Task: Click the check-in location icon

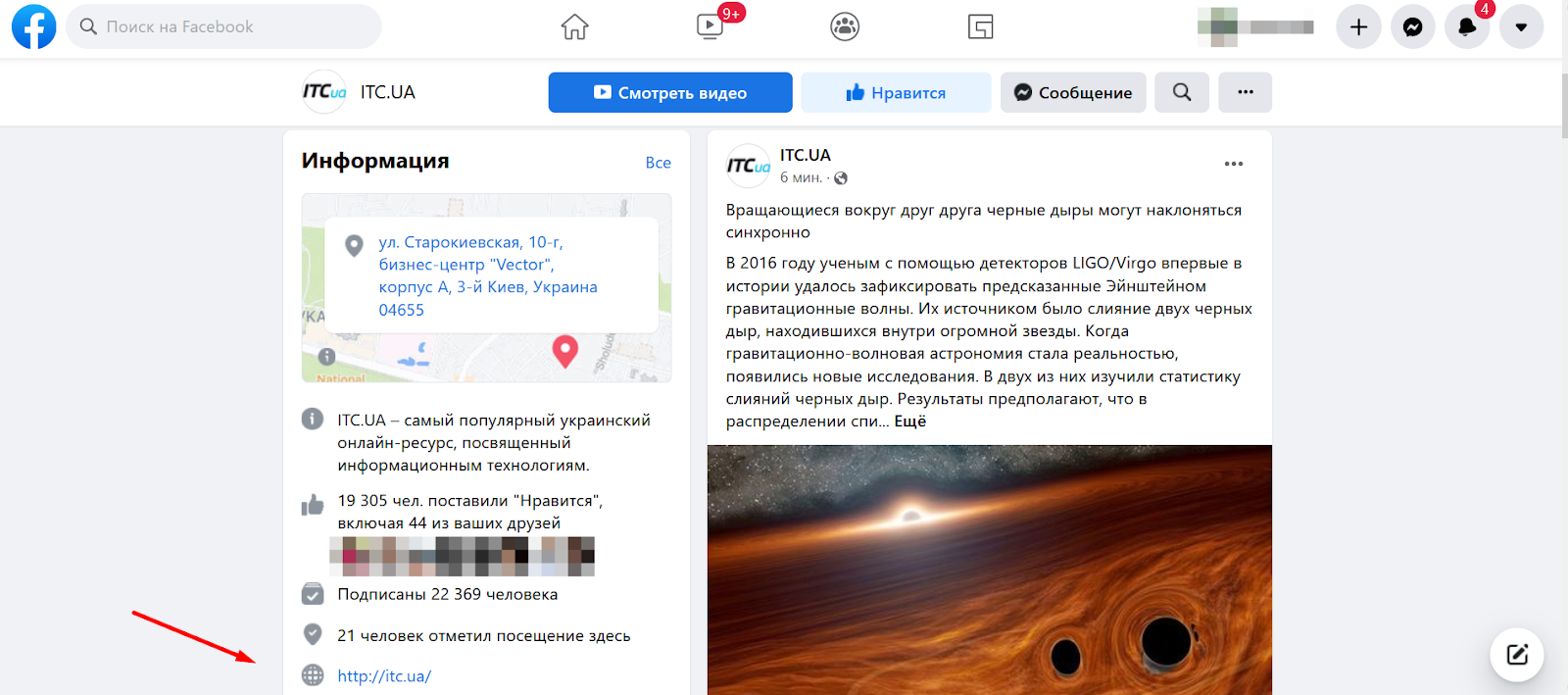Action: coord(313,634)
